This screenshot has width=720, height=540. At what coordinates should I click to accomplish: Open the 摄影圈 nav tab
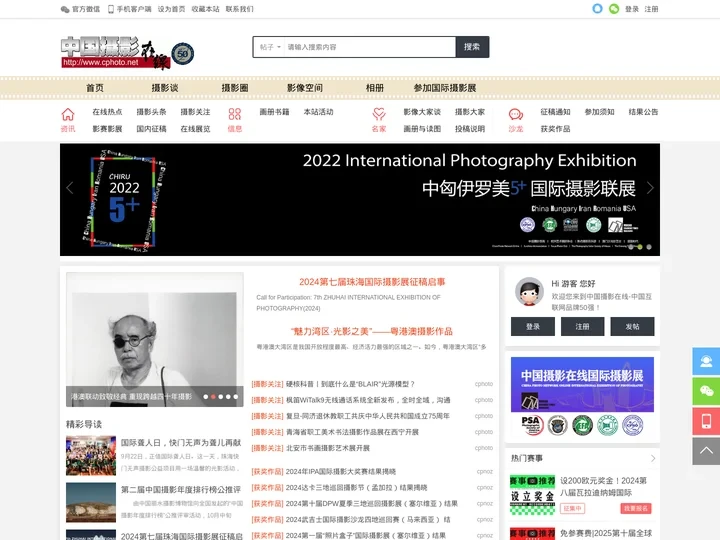235,88
